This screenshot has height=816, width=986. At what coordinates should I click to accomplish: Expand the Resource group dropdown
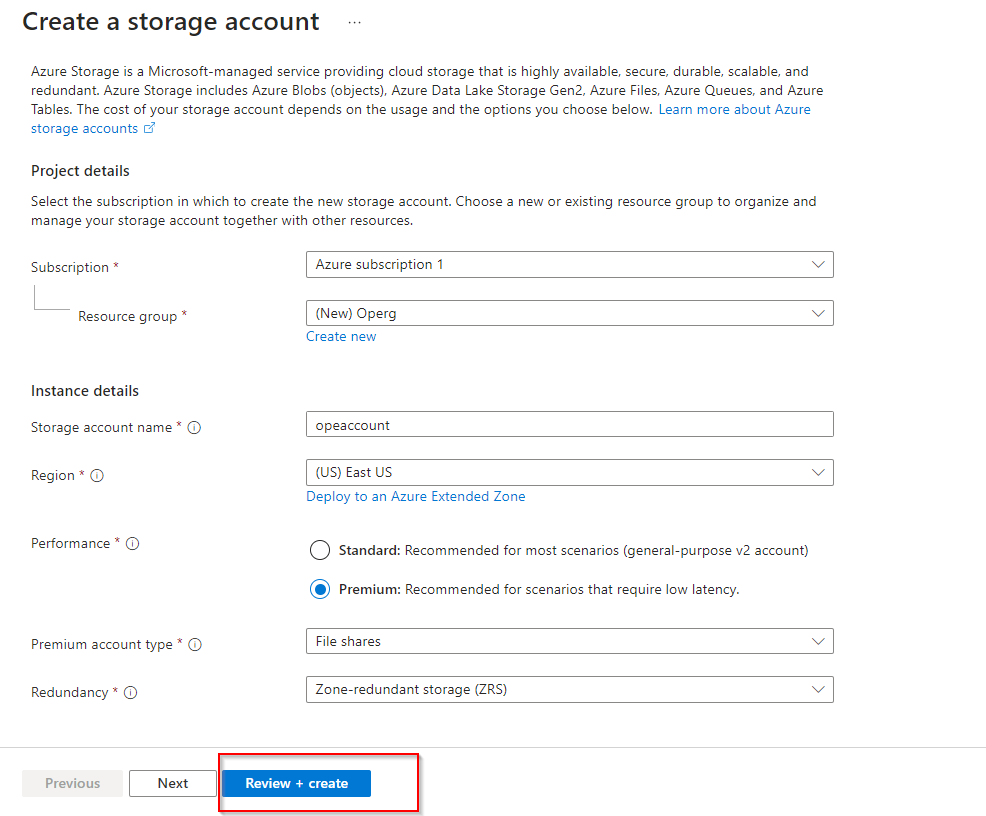(569, 313)
